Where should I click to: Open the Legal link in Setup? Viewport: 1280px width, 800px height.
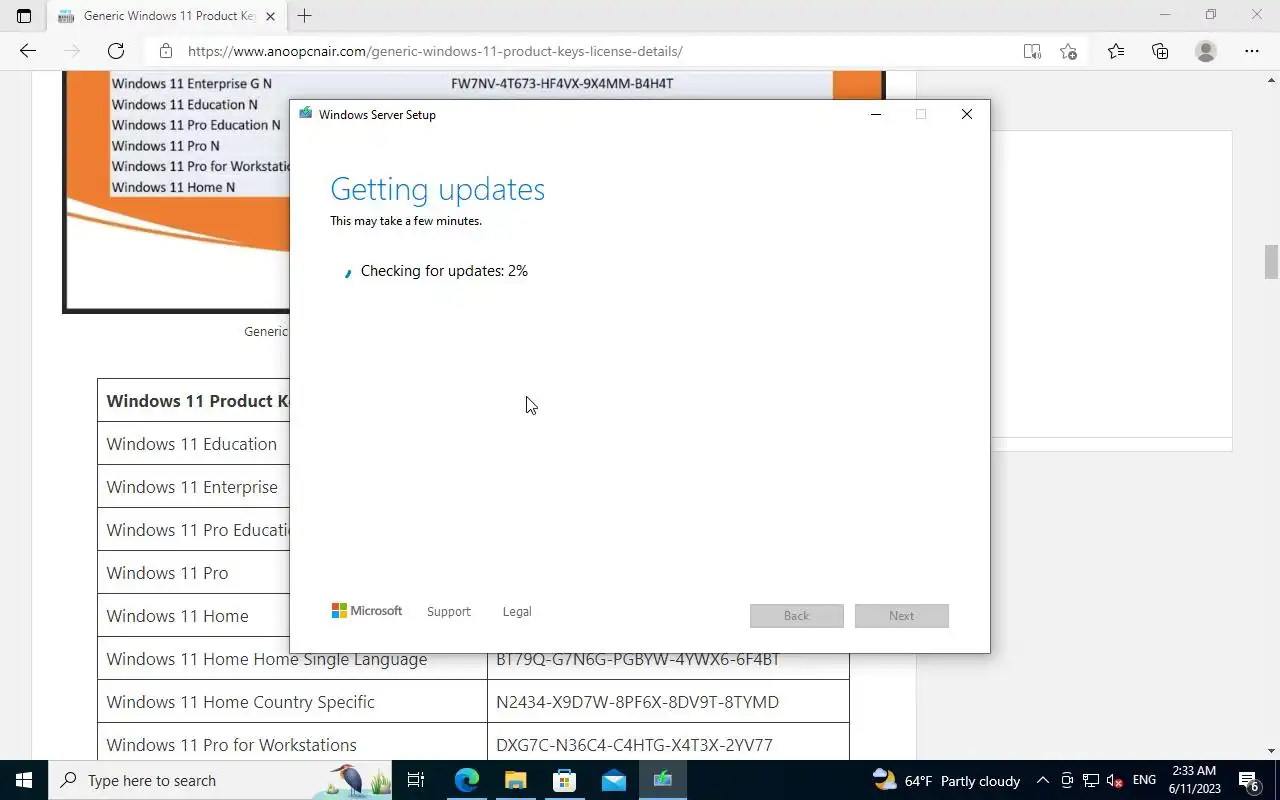(517, 611)
